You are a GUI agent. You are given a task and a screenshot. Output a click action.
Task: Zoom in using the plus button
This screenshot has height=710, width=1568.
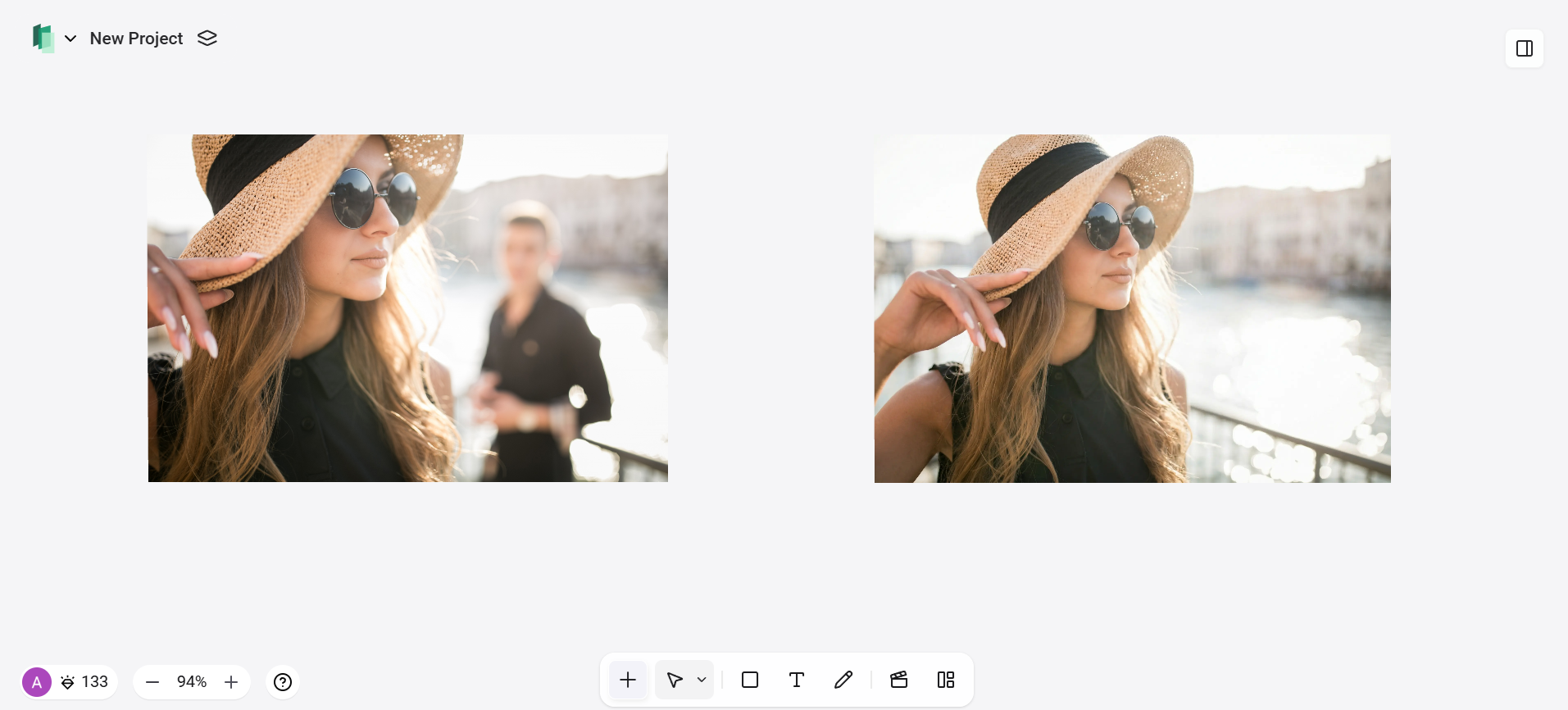231,682
